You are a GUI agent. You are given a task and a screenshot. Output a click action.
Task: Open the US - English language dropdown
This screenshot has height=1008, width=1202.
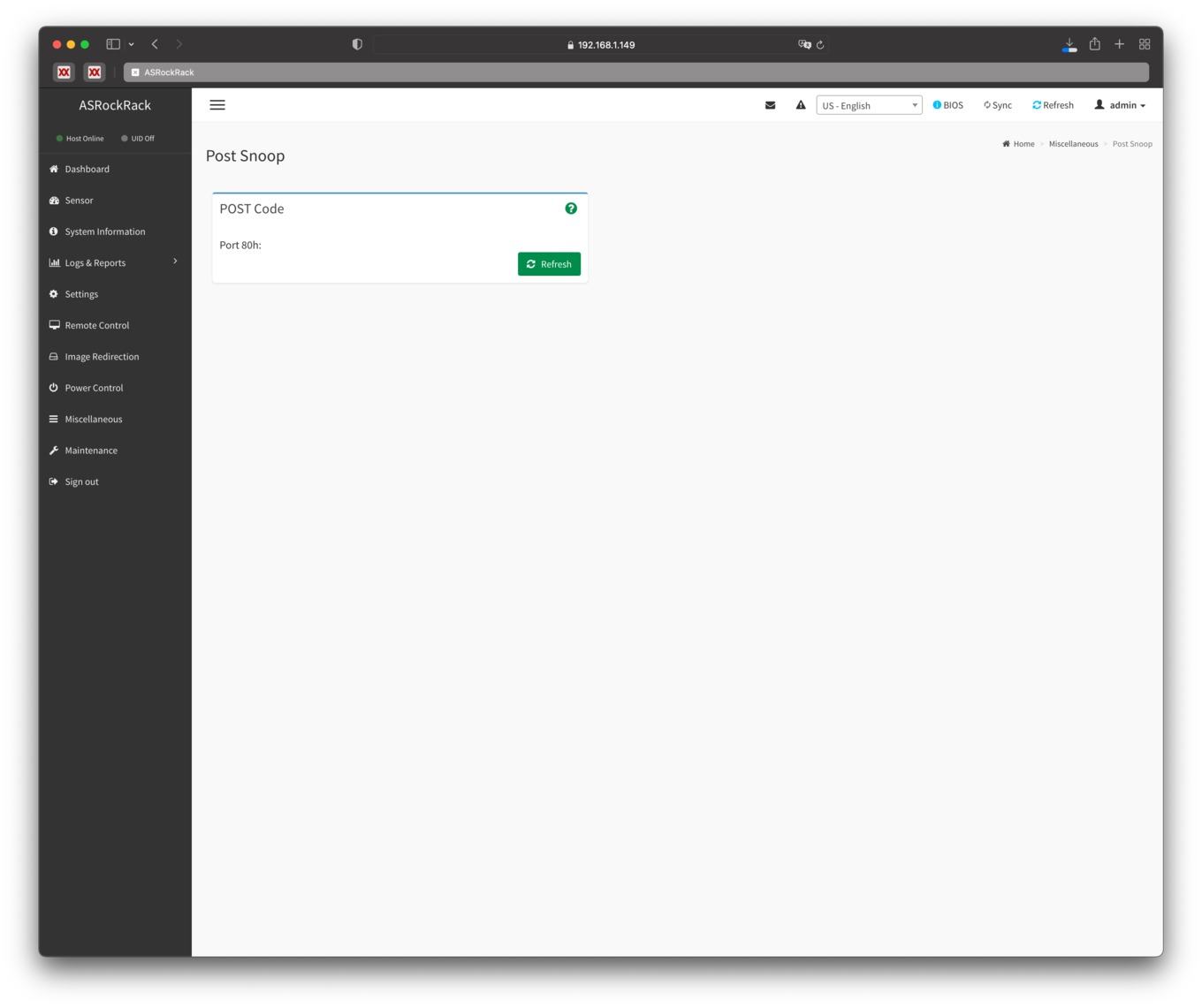(x=869, y=105)
